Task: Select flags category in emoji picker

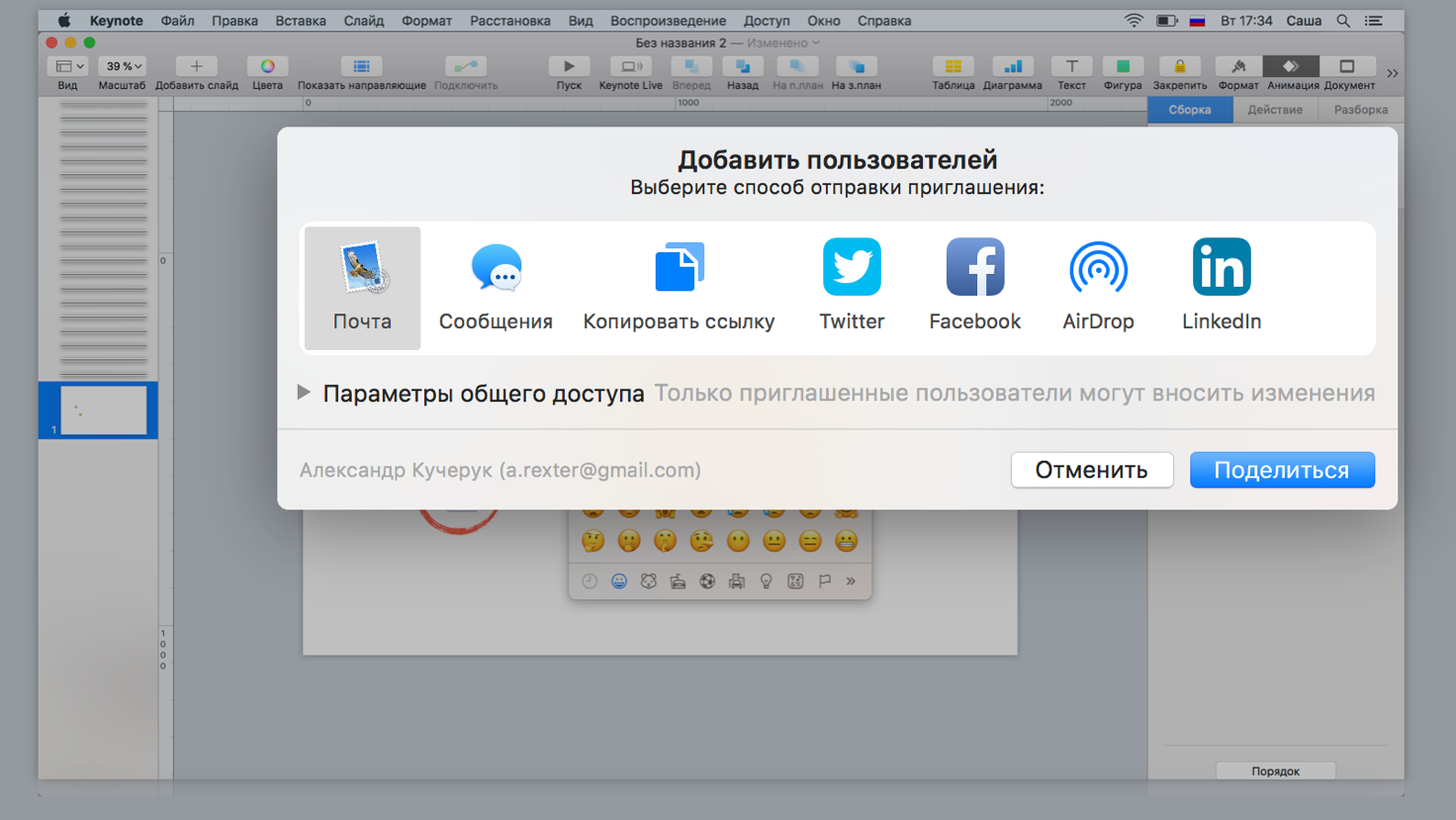Action: (825, 582)
